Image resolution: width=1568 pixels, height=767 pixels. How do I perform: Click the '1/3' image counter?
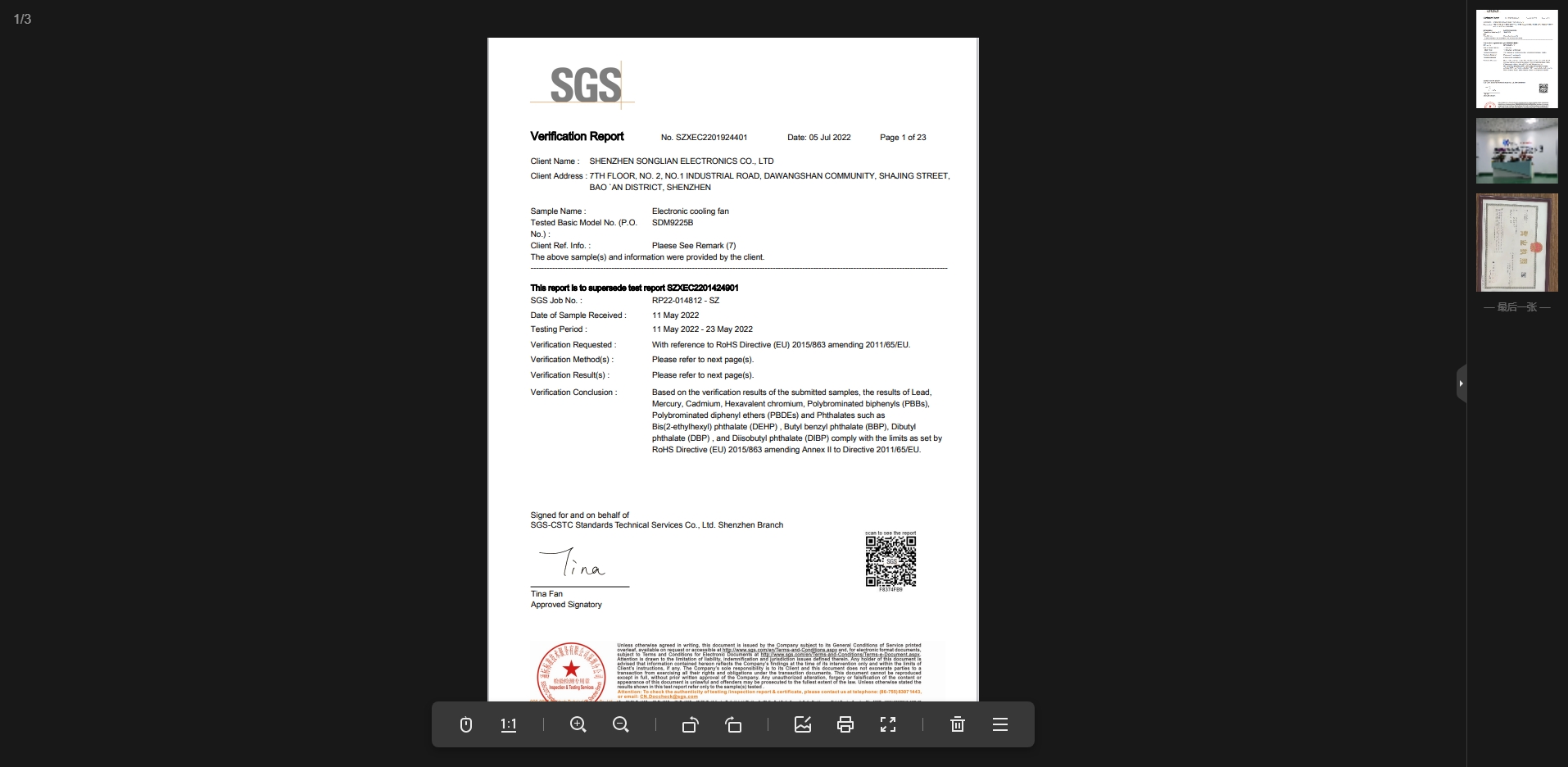click(22, 19)
